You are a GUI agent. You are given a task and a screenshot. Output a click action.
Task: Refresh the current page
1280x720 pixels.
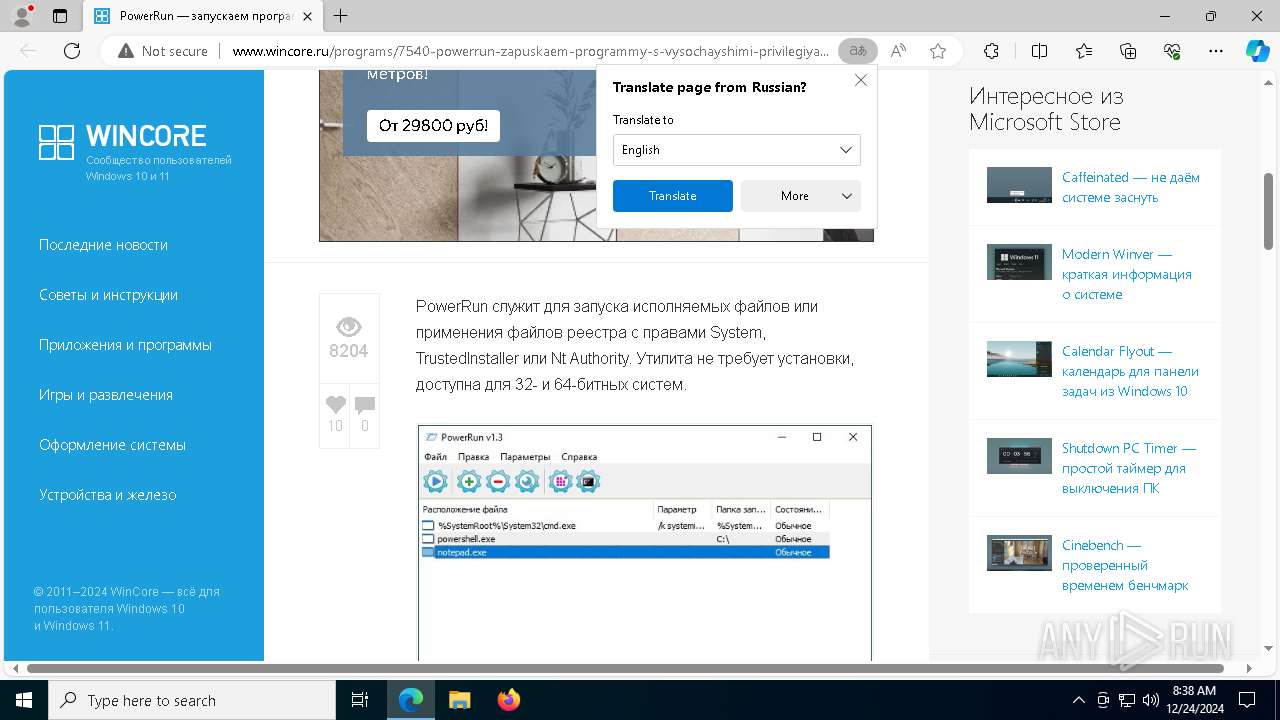point(72,51)
